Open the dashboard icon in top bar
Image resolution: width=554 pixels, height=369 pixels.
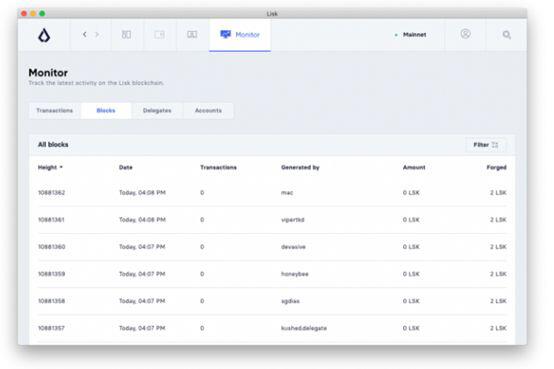pos(126,34)
